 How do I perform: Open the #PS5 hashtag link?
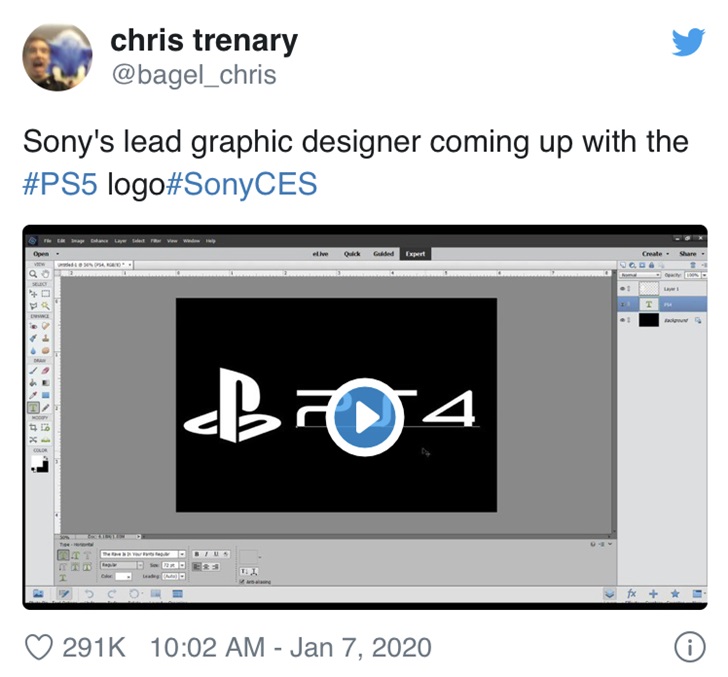(x=60, y=183)
